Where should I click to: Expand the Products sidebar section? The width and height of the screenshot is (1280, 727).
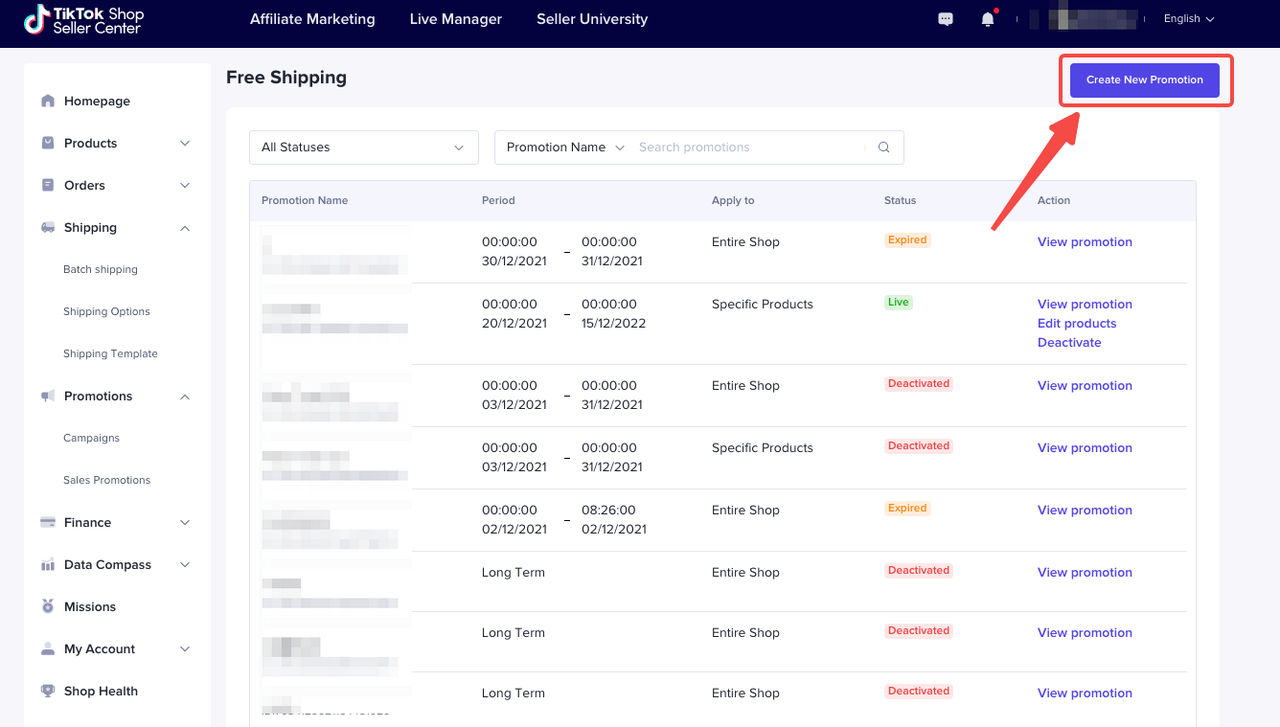coord(184,143)
